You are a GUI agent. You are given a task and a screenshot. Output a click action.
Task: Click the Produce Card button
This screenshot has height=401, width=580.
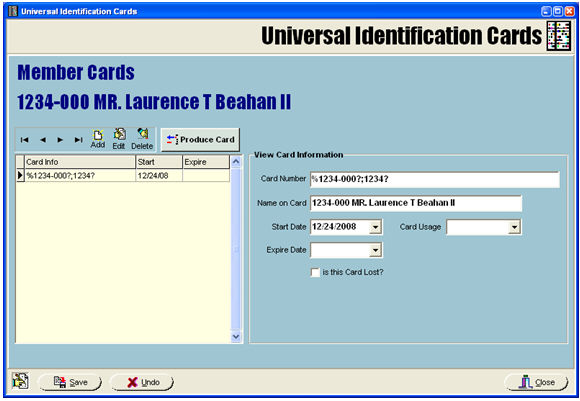coord(200,139)
